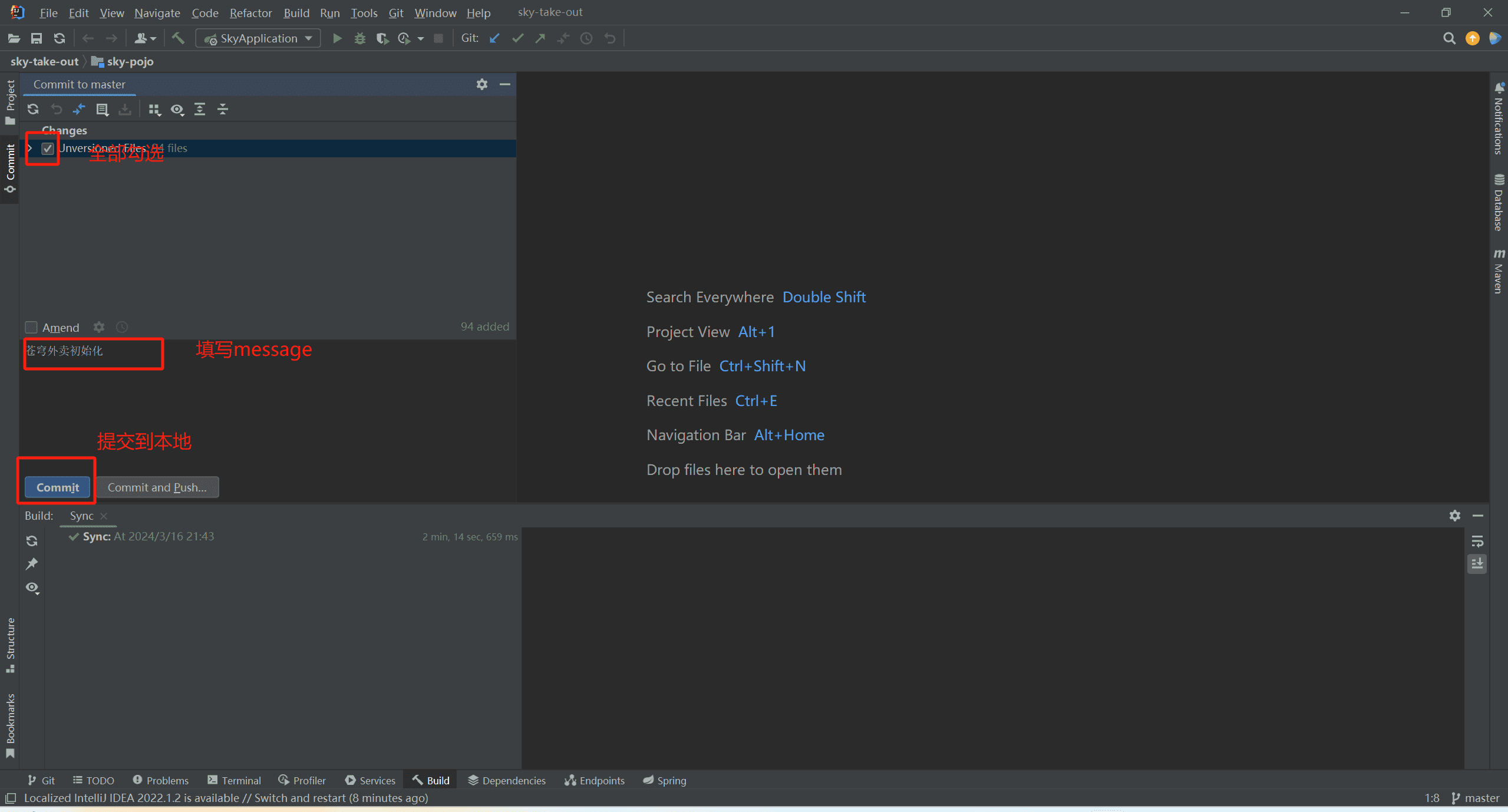
Task: Open the Dependencies tool window tab
Action: 507,780
